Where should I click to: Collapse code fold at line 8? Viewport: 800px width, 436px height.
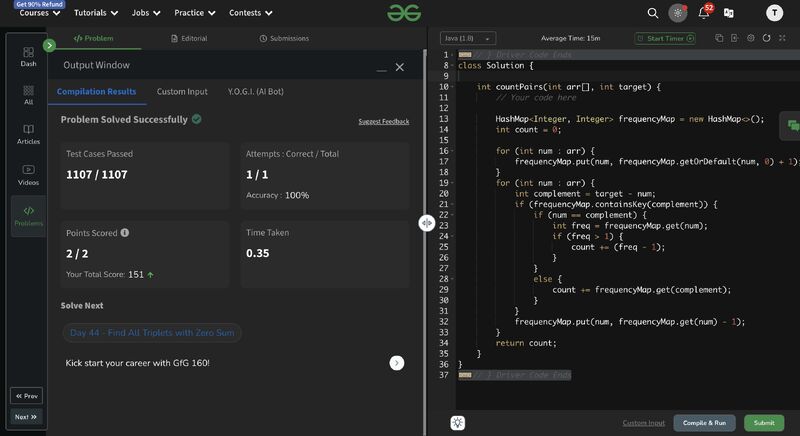pyautogui.click(x=453, y=65)
